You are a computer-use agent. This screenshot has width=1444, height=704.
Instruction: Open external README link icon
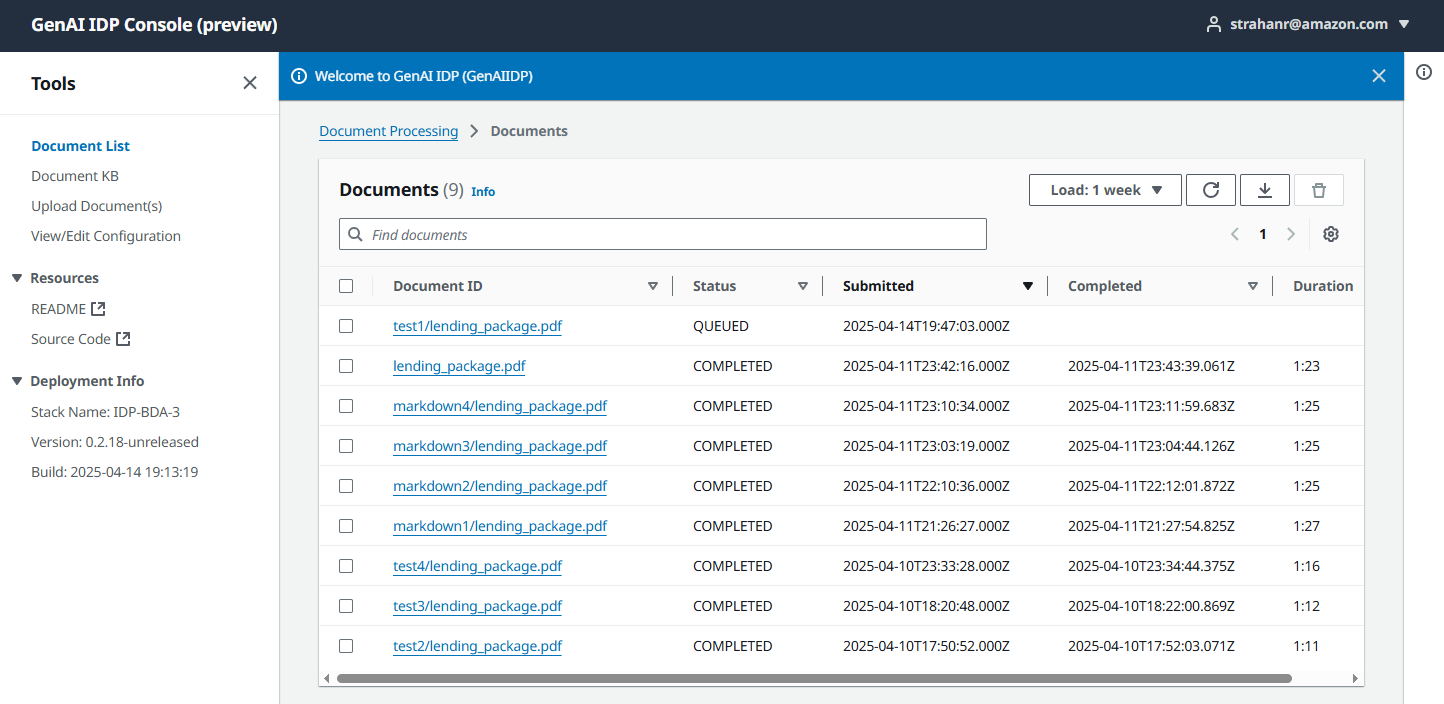[x=96, y=308]
